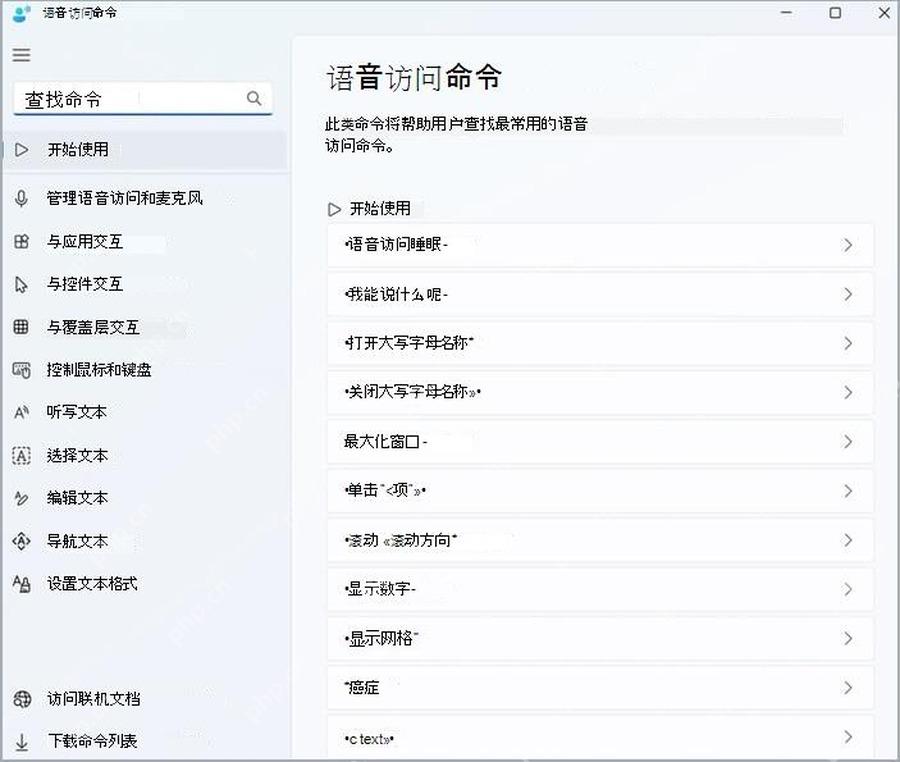Expand the 显示网格 command chevron
The width and height of the screenshot is (900, 762).
click(848, 639)
